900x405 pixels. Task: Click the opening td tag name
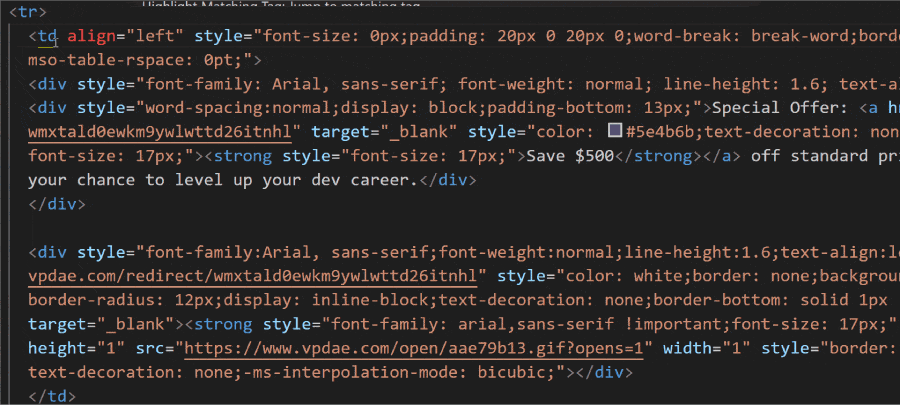click(48, 37)
